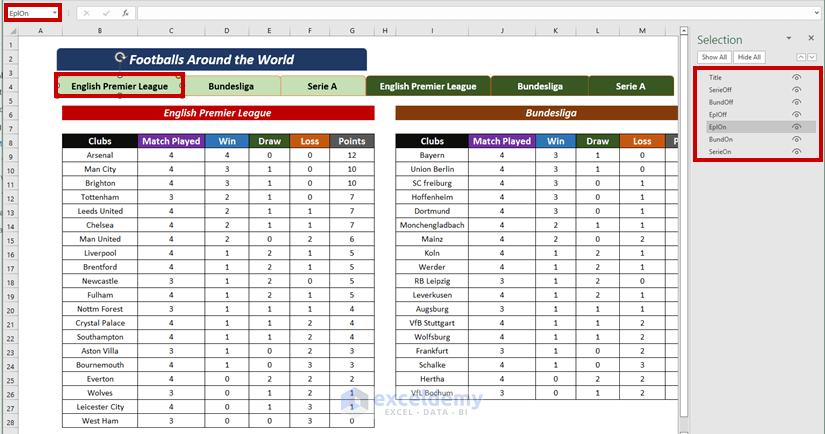The width and height of the screenshot is (825, 434).
Task: Select column C header
Action: [171, 31]
